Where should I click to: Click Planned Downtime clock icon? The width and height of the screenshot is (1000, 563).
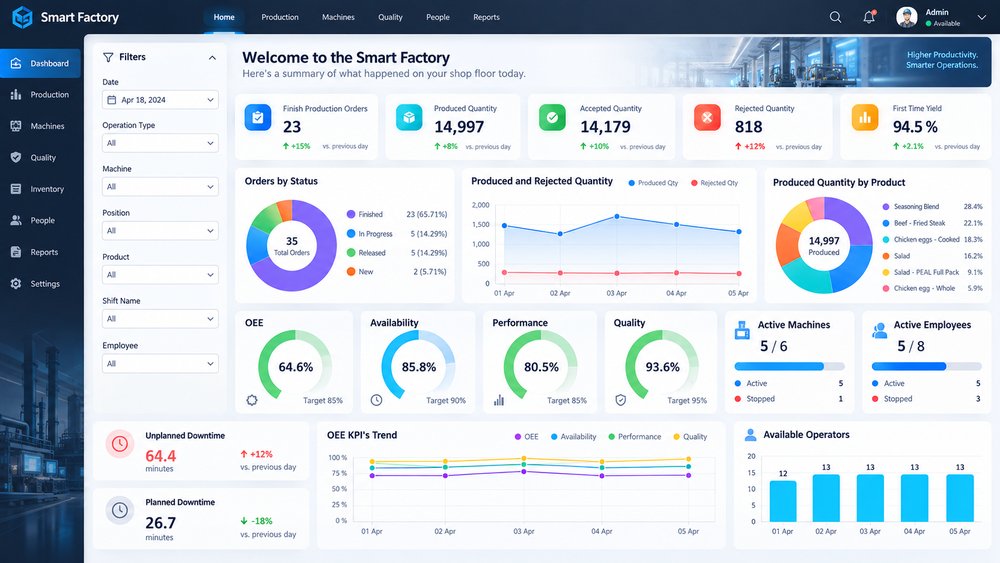click(120, 510)
